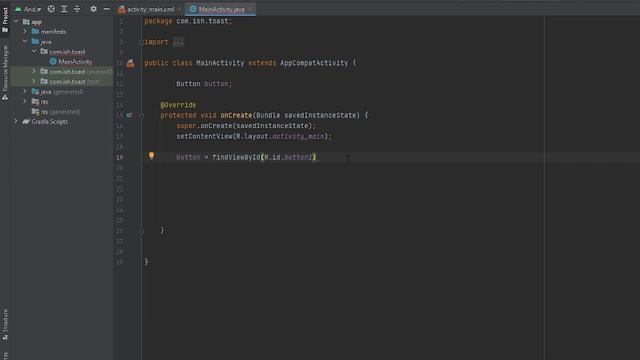Click 'package com.ish.toast;' line

188,21
